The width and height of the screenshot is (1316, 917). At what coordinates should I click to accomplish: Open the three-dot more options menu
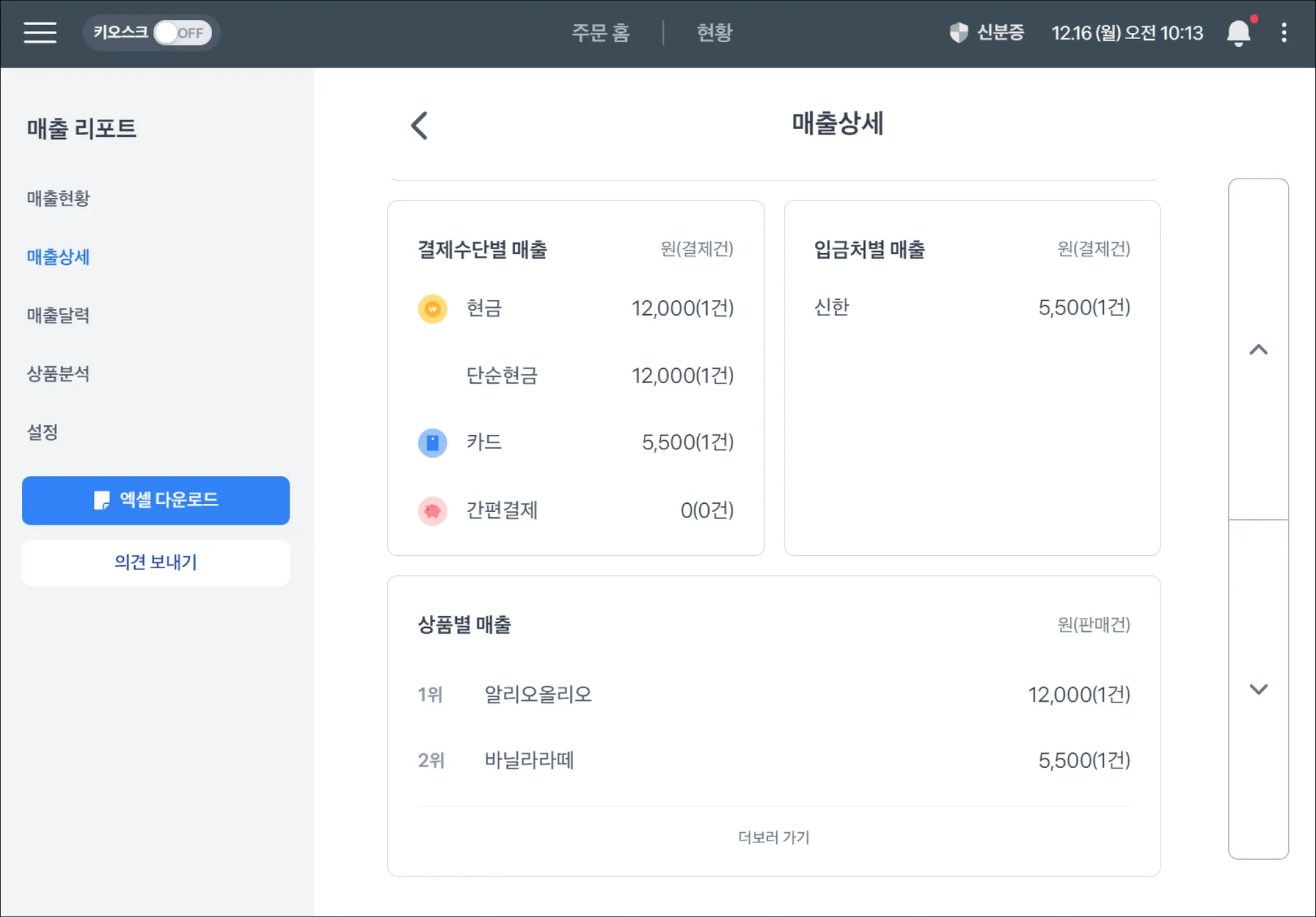pyautogui.click(x=1283, y=33)
